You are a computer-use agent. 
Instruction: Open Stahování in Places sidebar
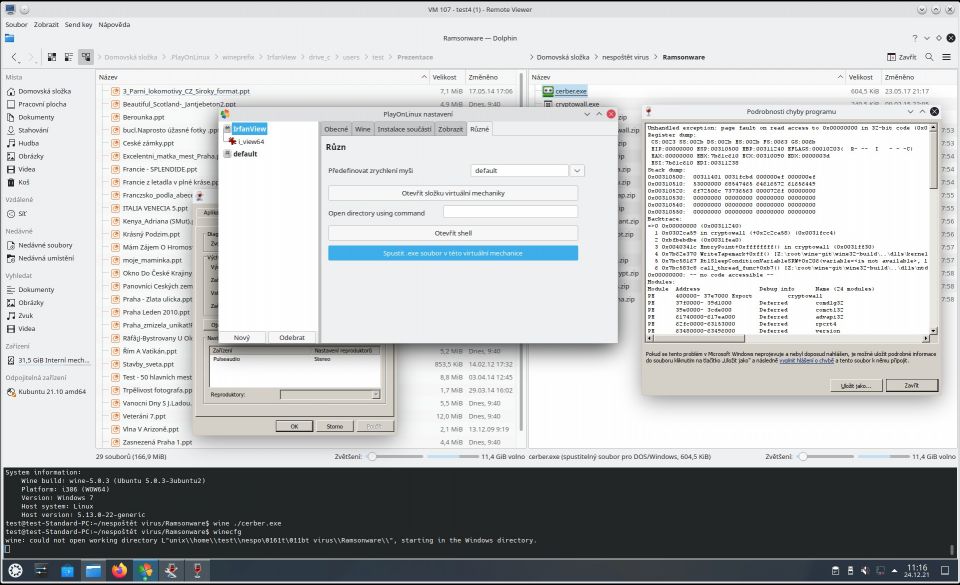tap(33, 130)
